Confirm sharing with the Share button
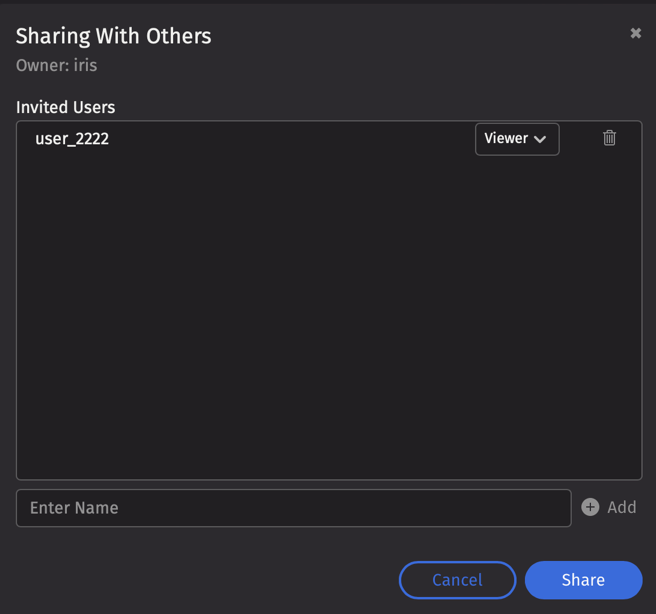This screenshot has height=614, width=656. coord(583,580)
